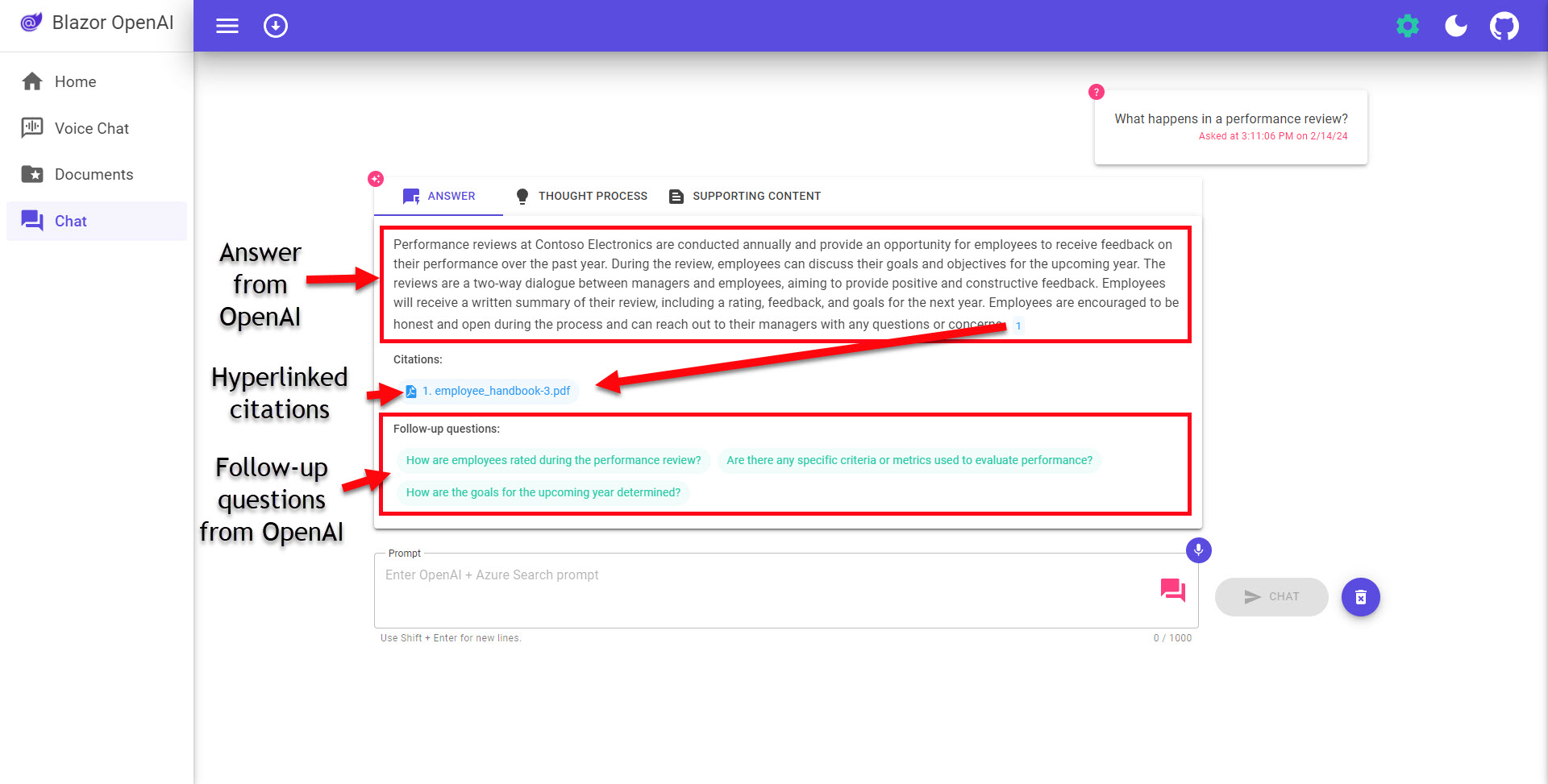Click the performance review answer paragraph
The image size is (1548, 784).
click(786, 284)
